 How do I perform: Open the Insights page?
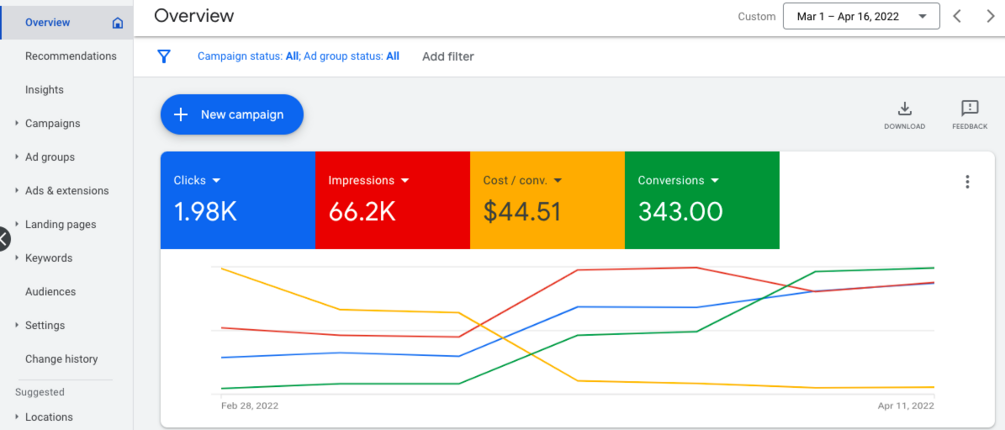44,90
